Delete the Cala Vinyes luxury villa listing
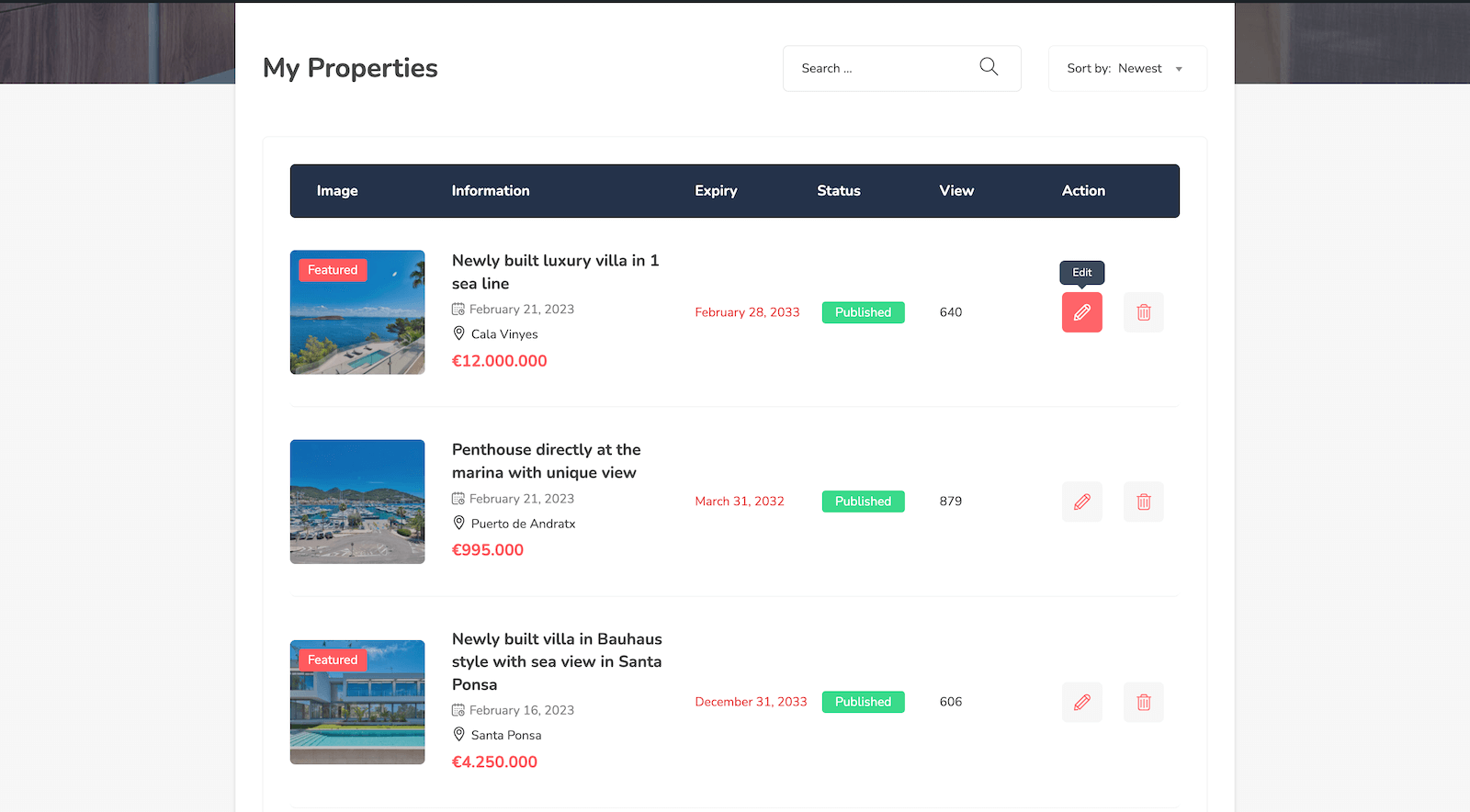The image size is (1470, 812). click(1143, 312)
